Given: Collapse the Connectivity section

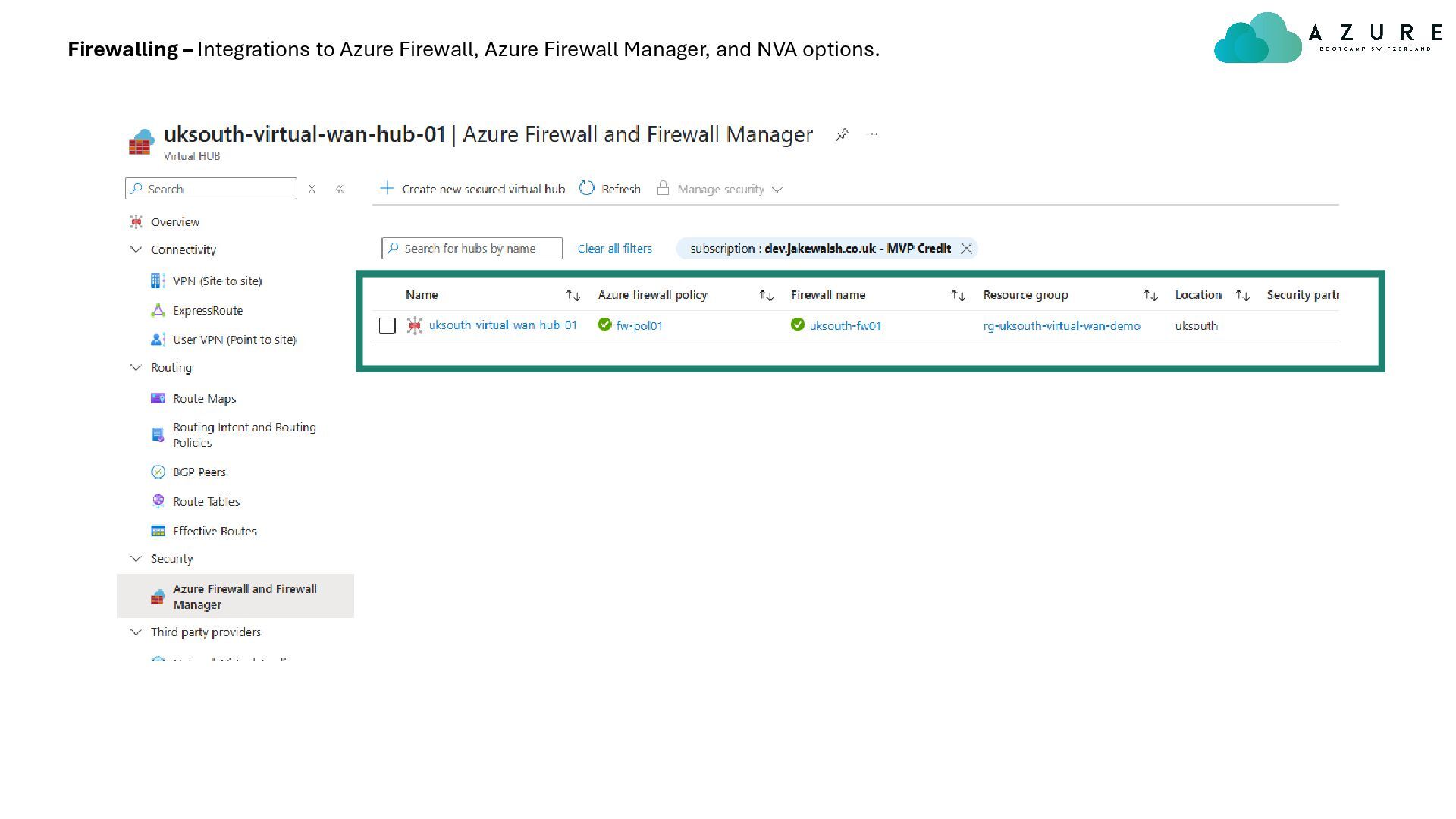Looking at the screenshot, I should [136, 249].
